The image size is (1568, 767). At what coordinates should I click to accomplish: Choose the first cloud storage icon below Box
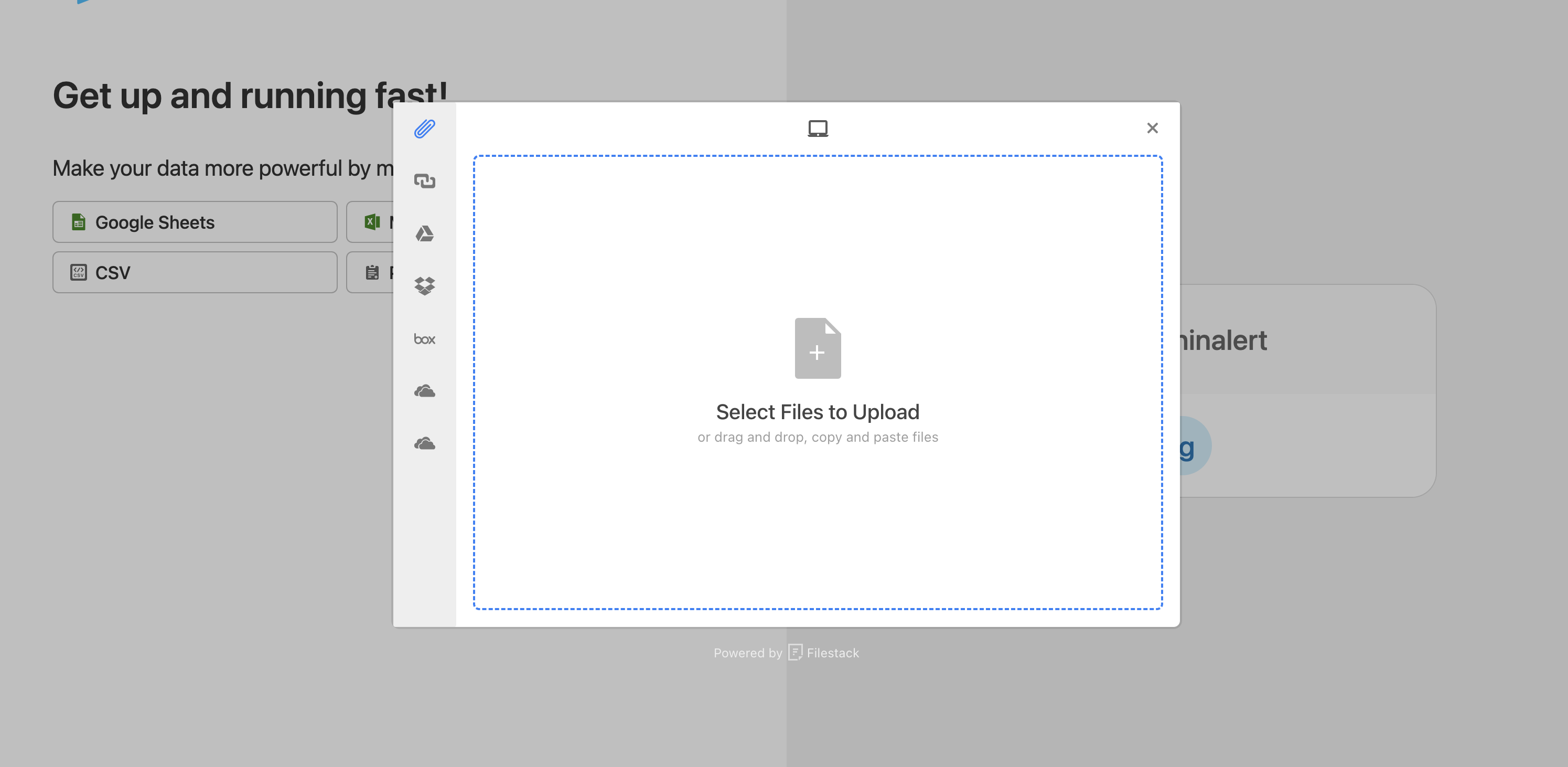(x=424, y=391)
